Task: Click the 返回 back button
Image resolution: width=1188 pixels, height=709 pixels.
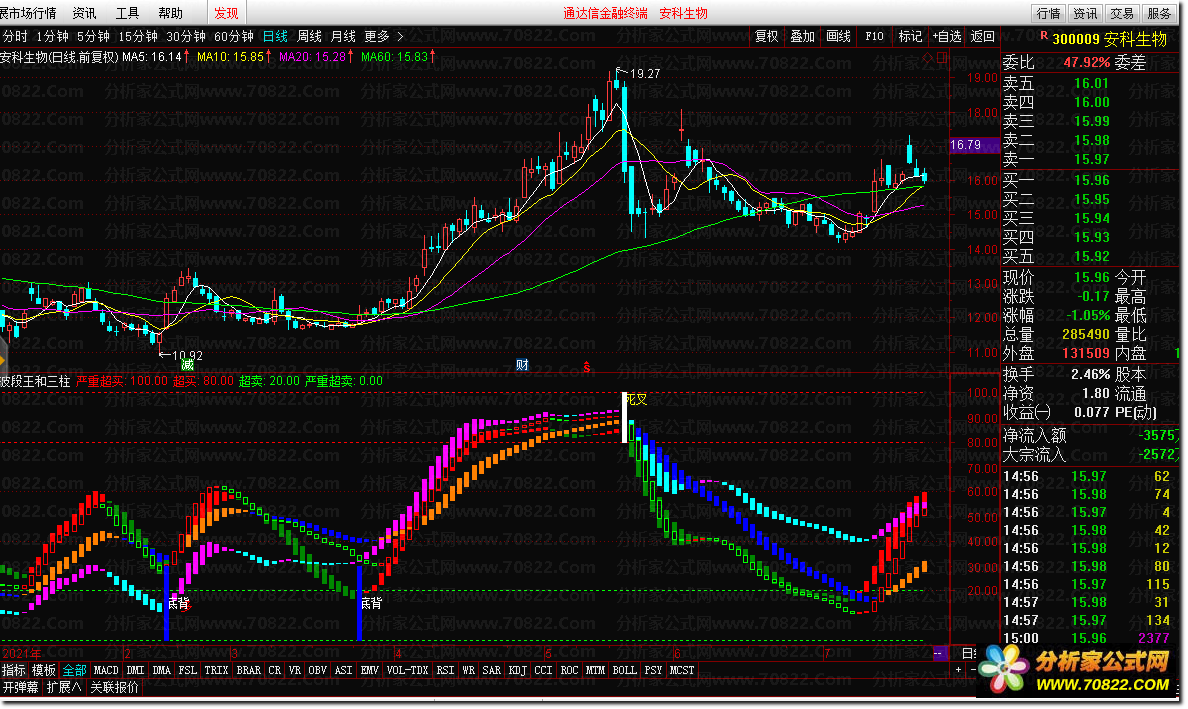Action: tap(982, 36)
